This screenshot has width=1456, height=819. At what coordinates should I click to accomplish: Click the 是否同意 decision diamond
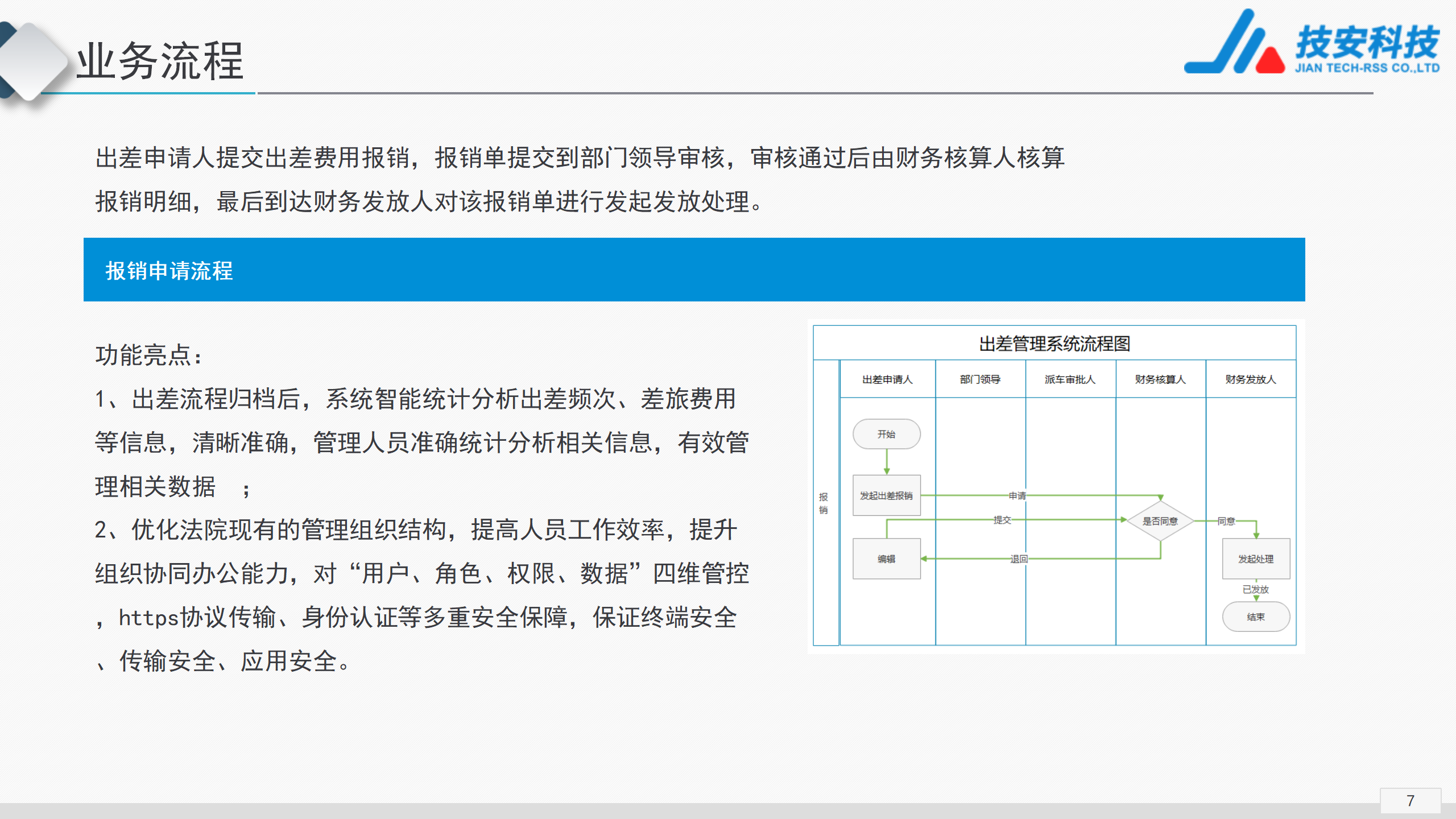point(1160,521)
